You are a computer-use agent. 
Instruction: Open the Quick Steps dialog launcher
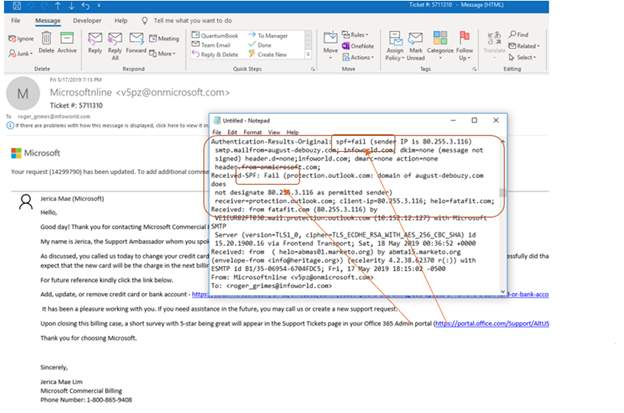[313, 69]
